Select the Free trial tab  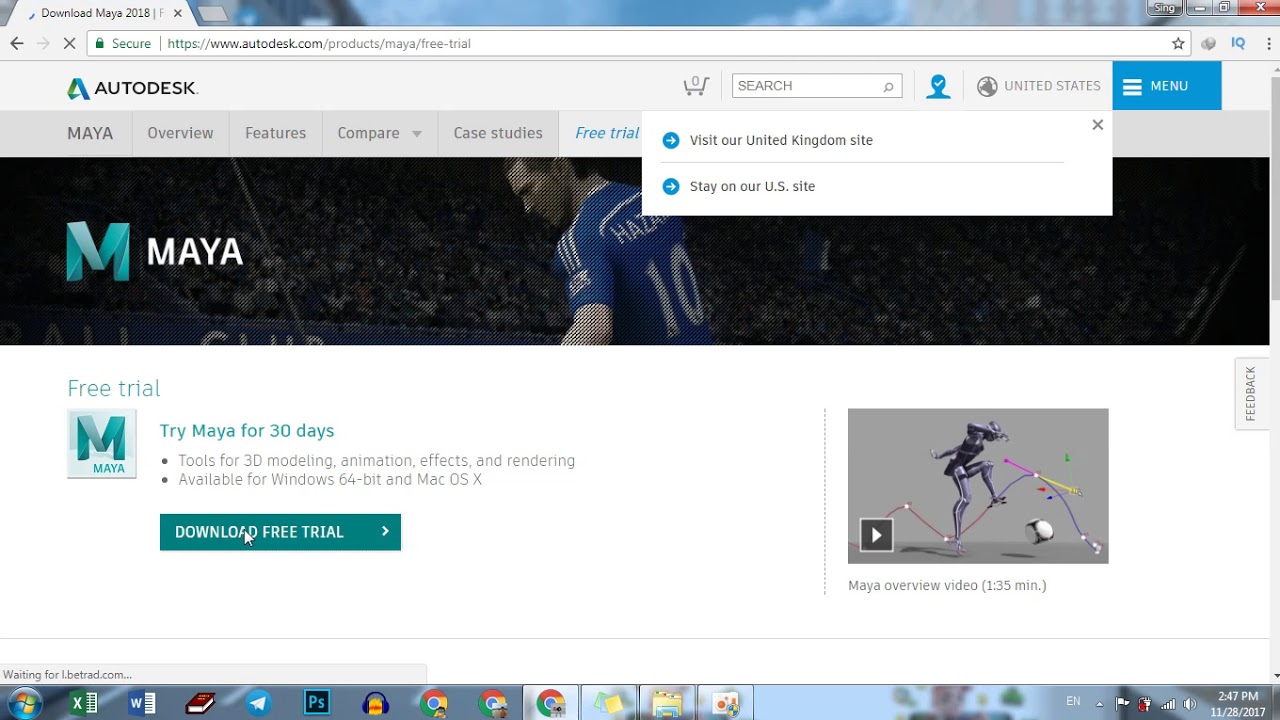coord(607,133)
